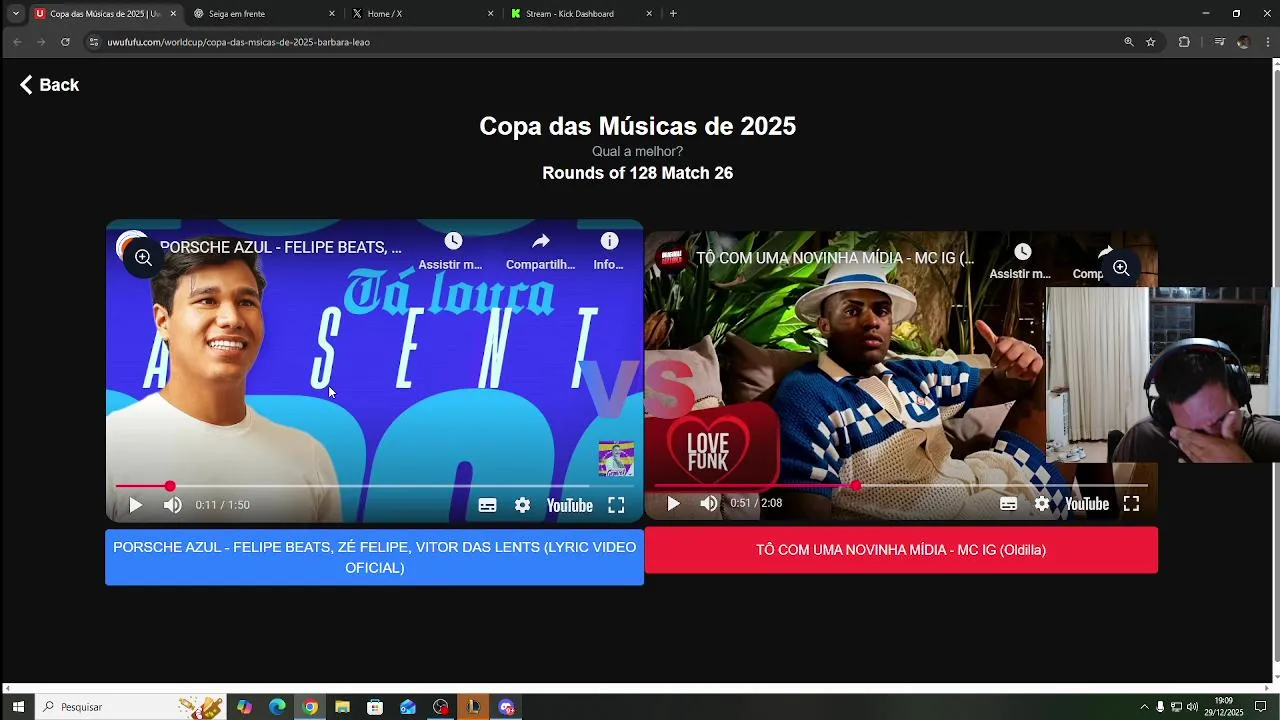Toggle subtitles on PORSCHE AZUL video

[487, 505]
